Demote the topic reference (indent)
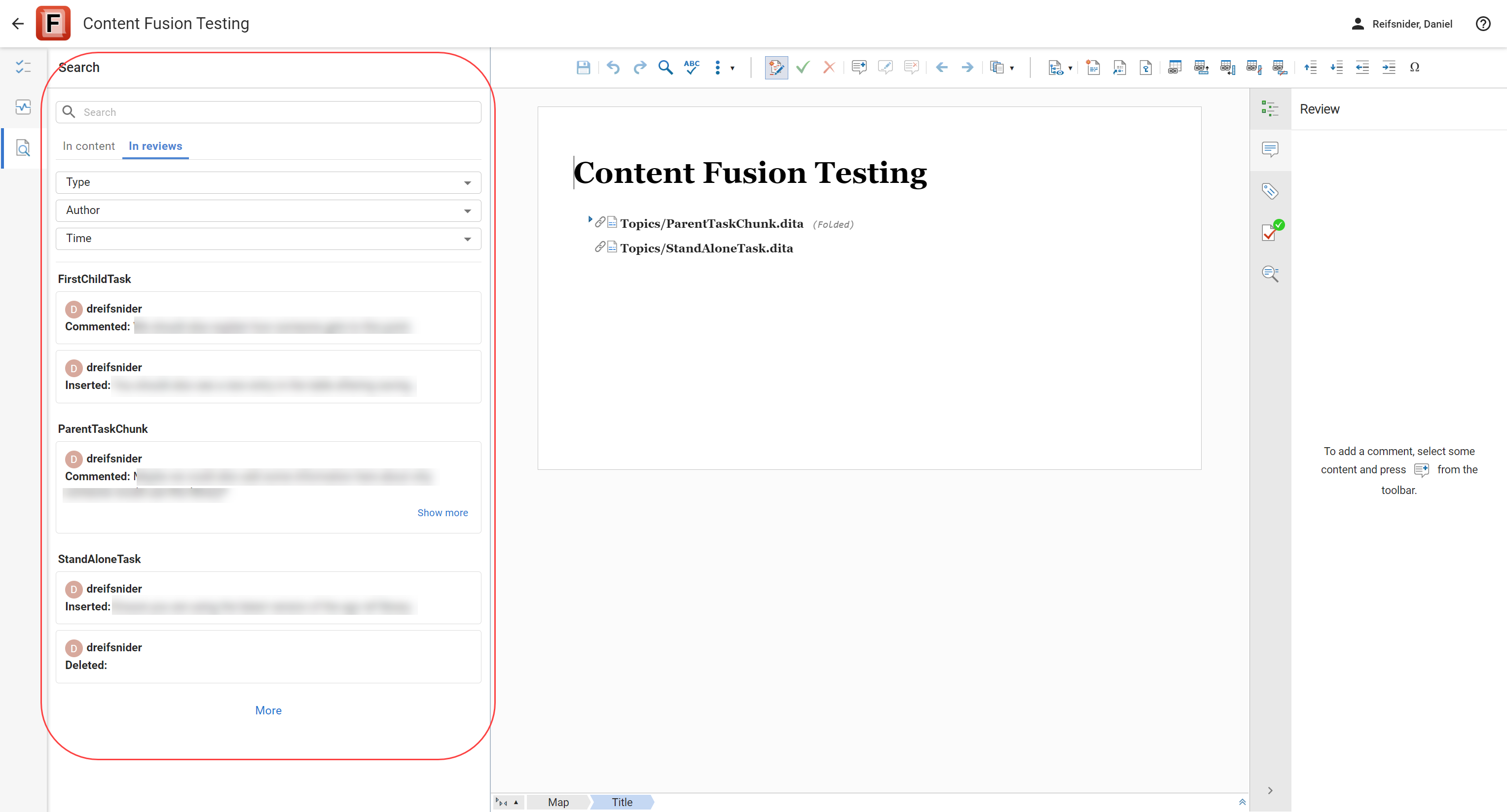 [x=1389, y=67]
